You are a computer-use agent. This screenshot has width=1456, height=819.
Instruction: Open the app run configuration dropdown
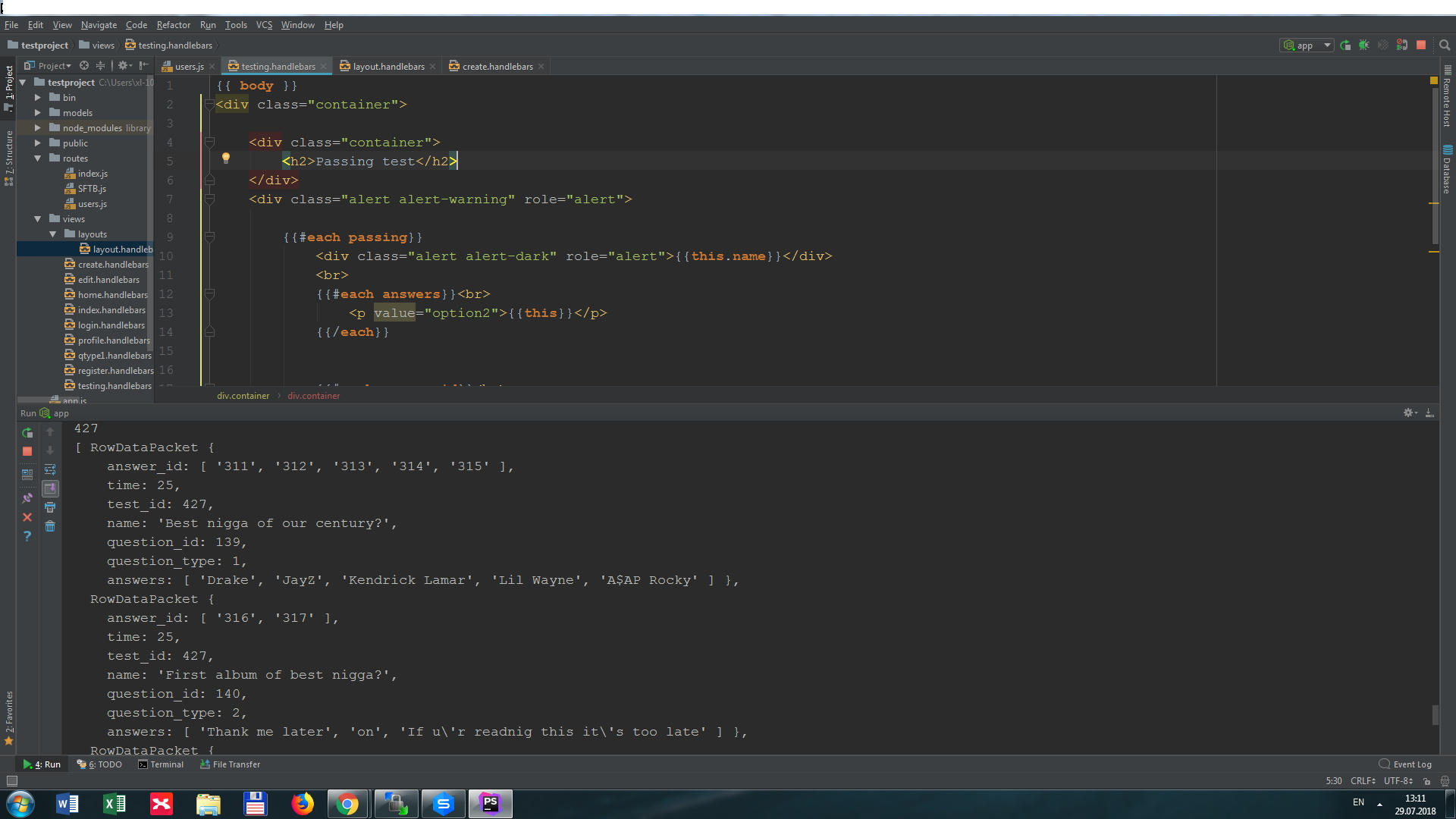click(x=1306, y=45)
